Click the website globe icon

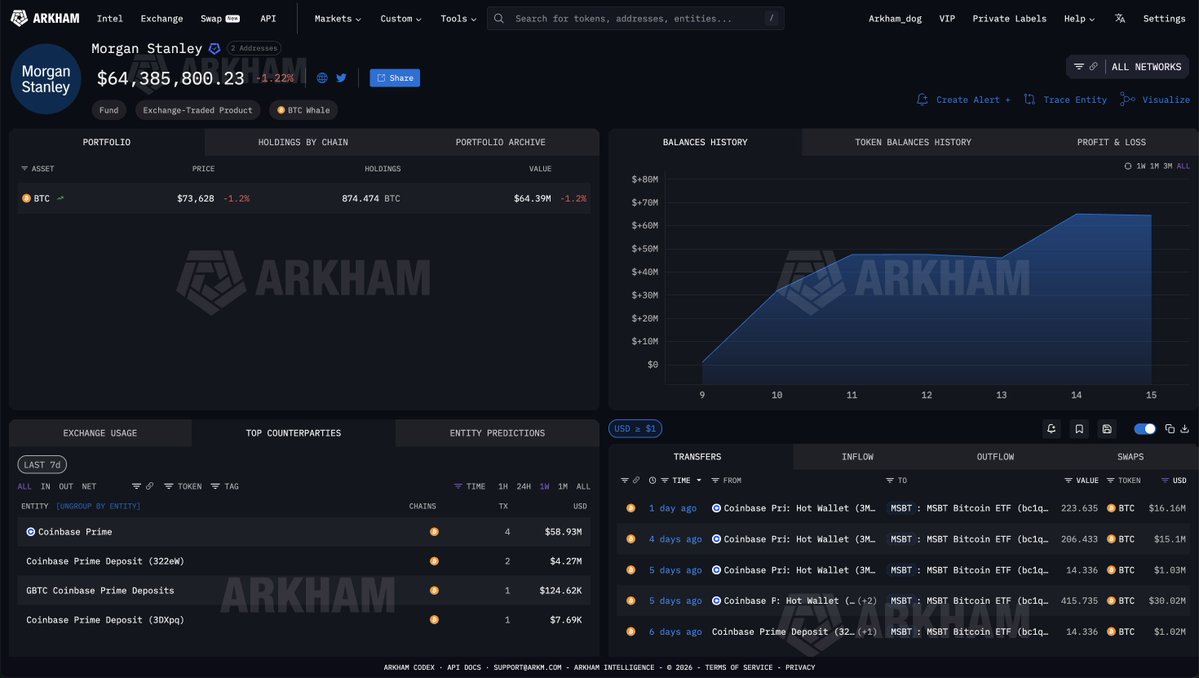click(322, 78)
